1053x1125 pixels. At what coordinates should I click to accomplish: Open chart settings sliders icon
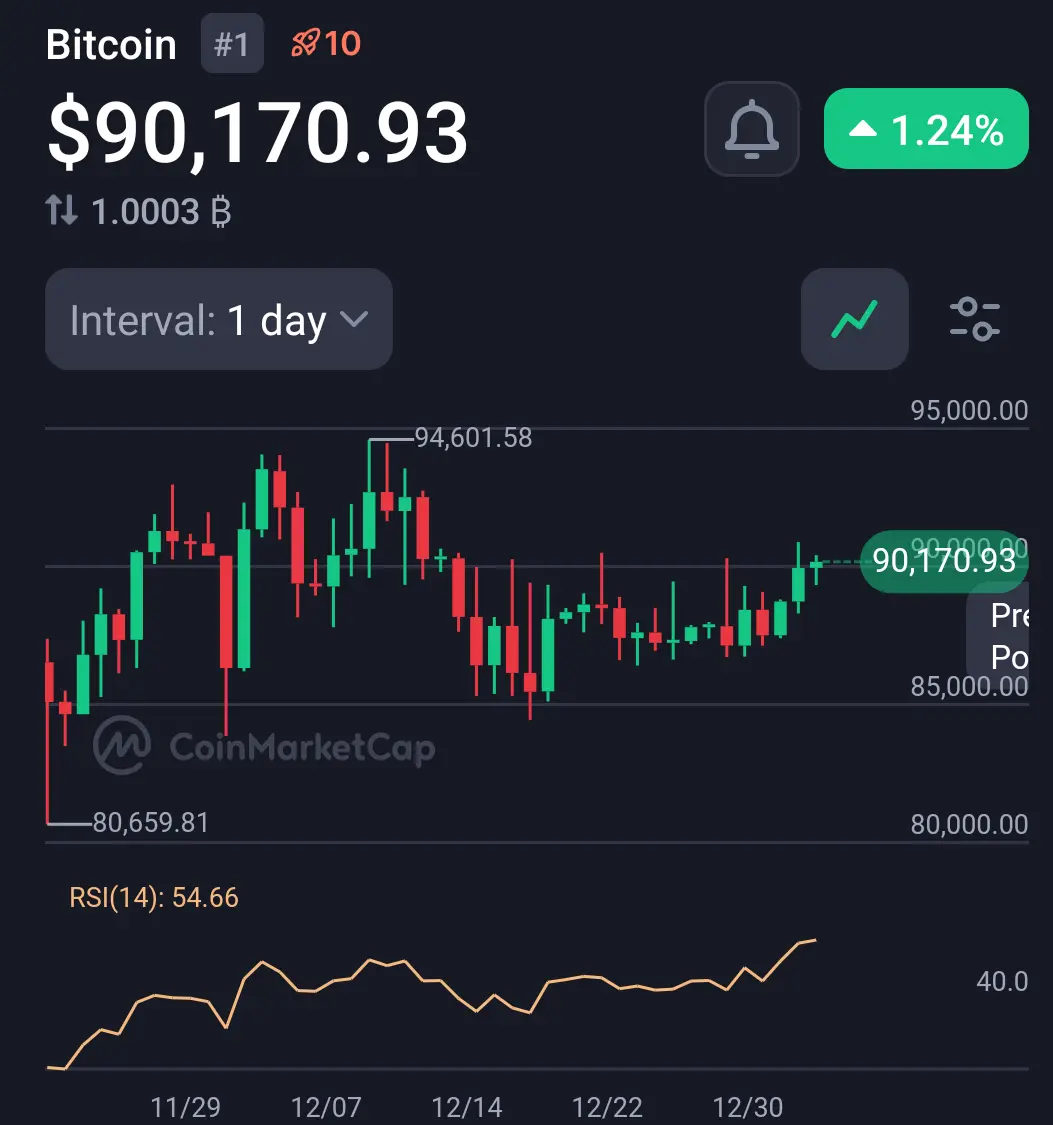coord(974,319)
